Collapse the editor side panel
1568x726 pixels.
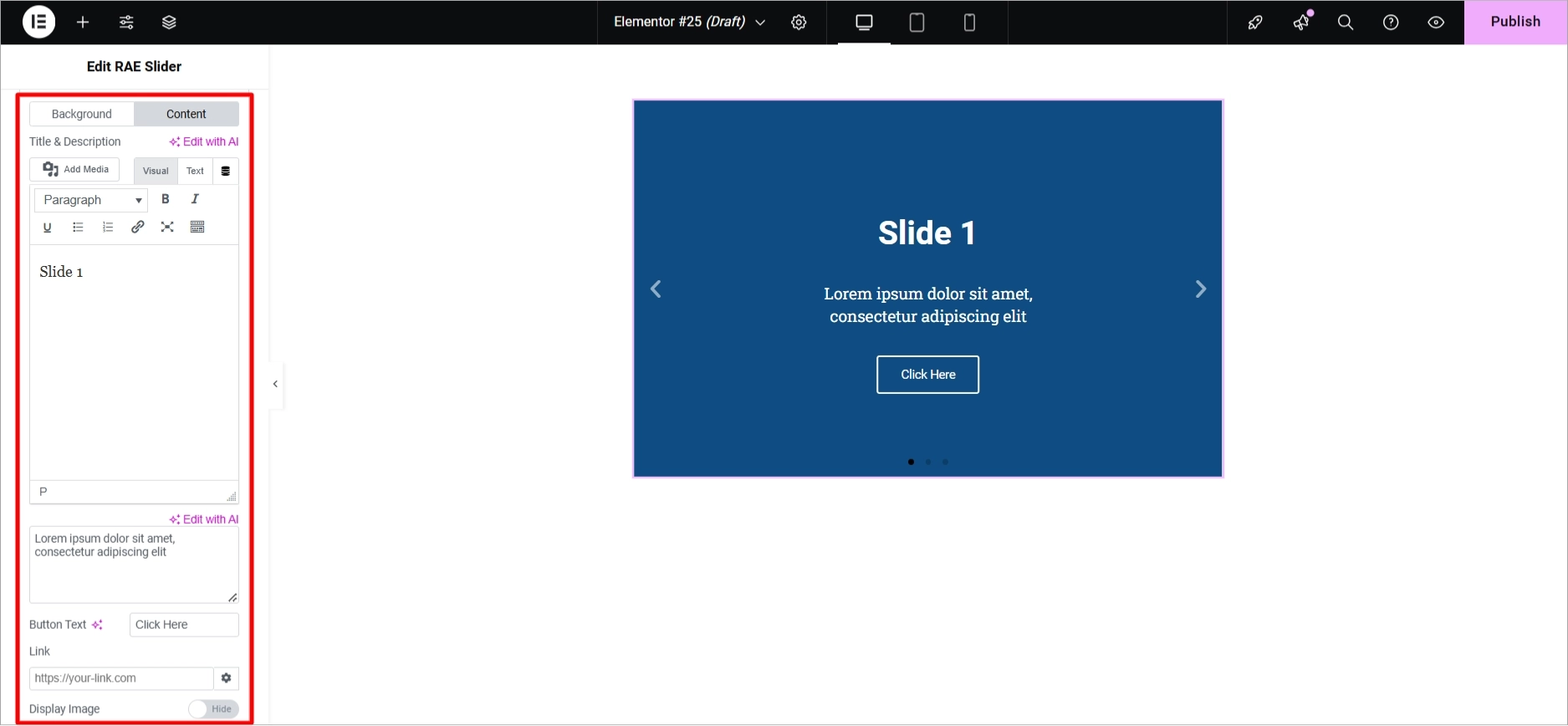click(x=275, y=384)
